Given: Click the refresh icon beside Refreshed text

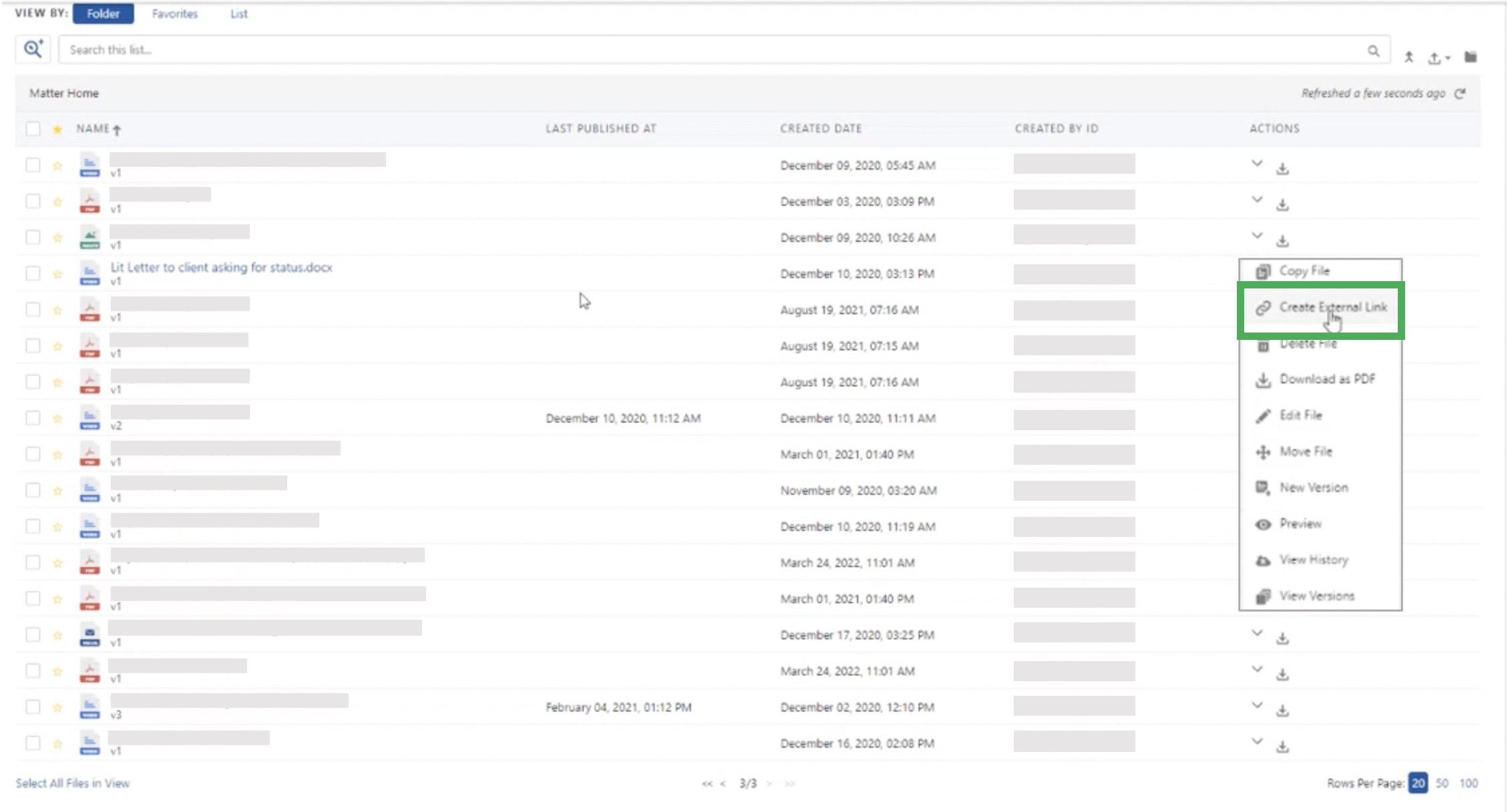Looking at the screenshot, I should [x=1460, y=93].
